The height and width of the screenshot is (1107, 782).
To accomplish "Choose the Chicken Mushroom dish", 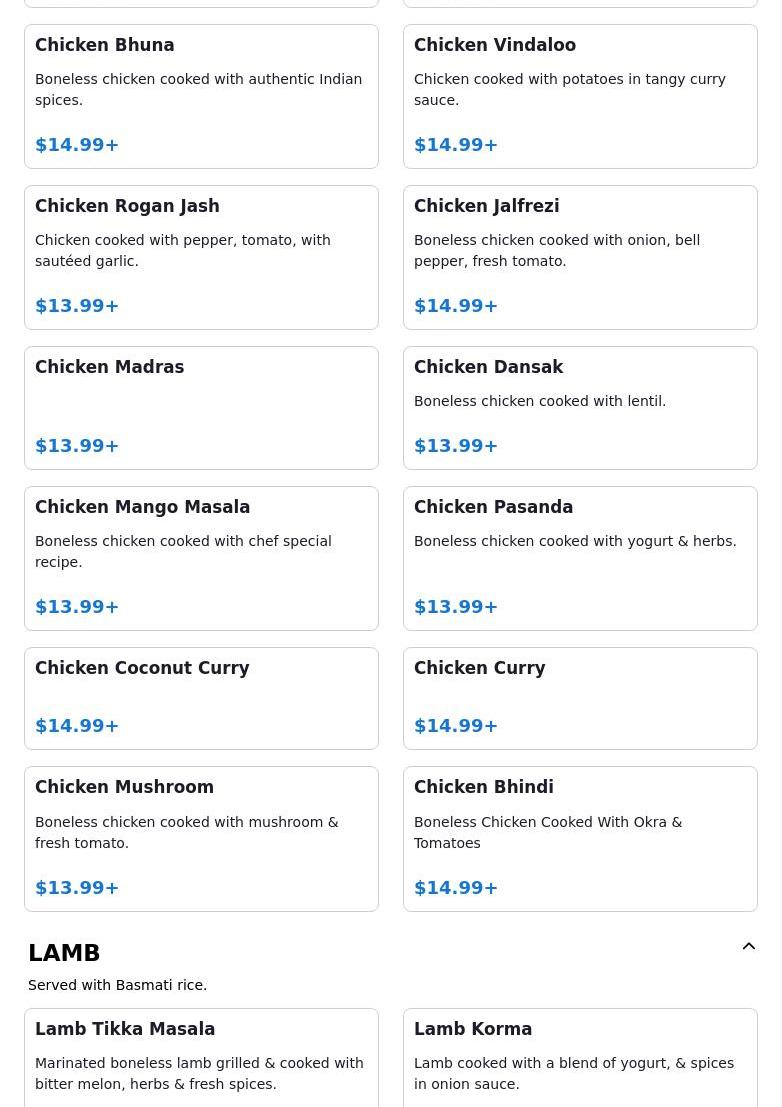I will (201, 838).
